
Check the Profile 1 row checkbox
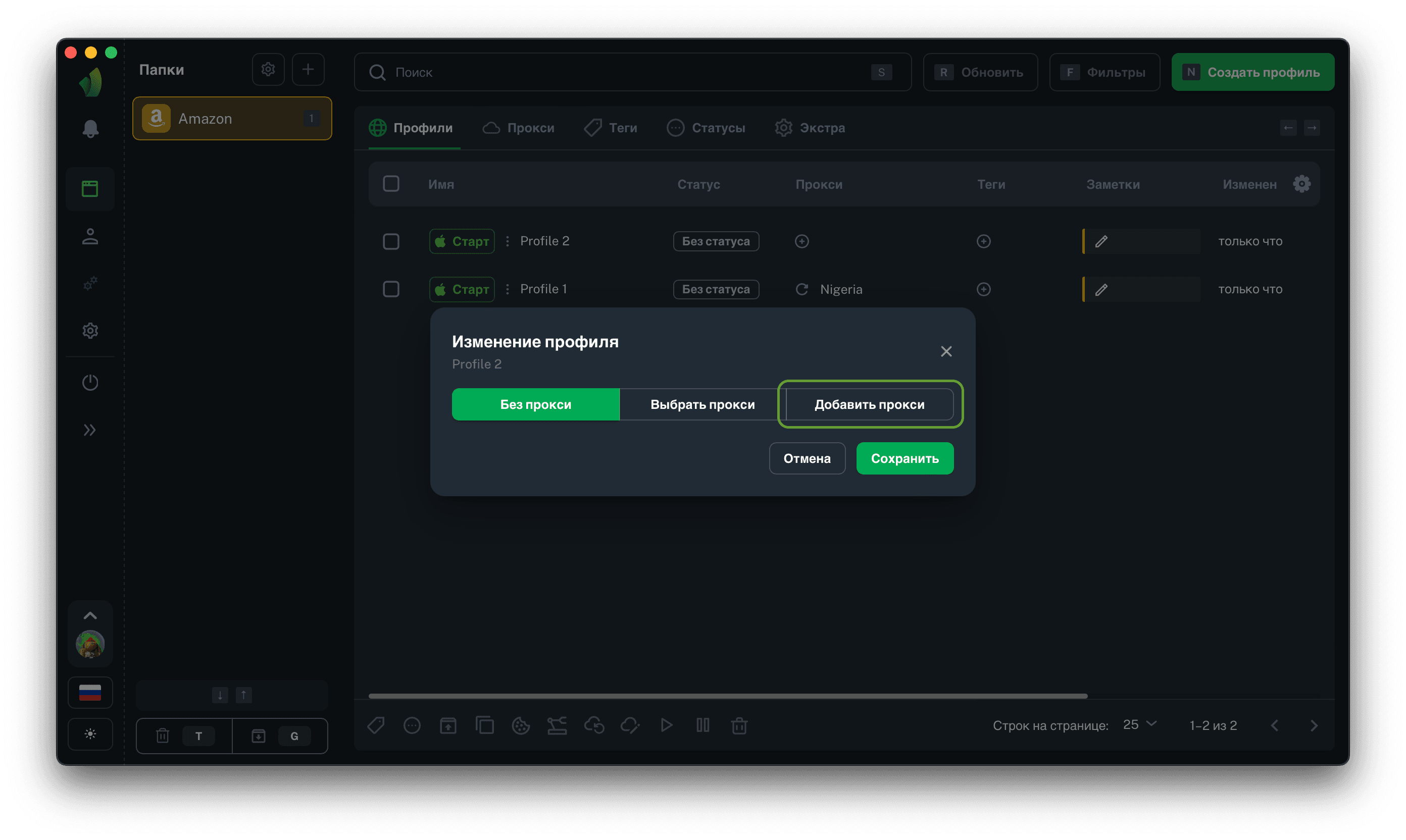(391, 289)
